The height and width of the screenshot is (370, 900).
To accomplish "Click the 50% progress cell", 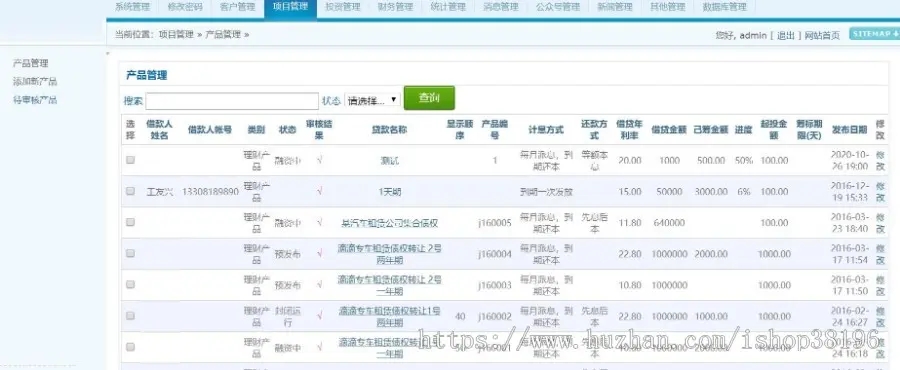I will tap(744, 161).
